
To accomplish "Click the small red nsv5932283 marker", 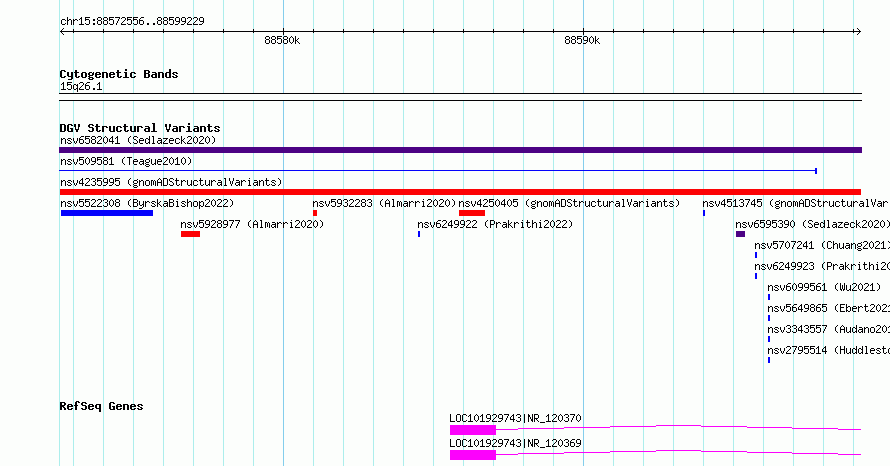I will [x=315, y=213].
